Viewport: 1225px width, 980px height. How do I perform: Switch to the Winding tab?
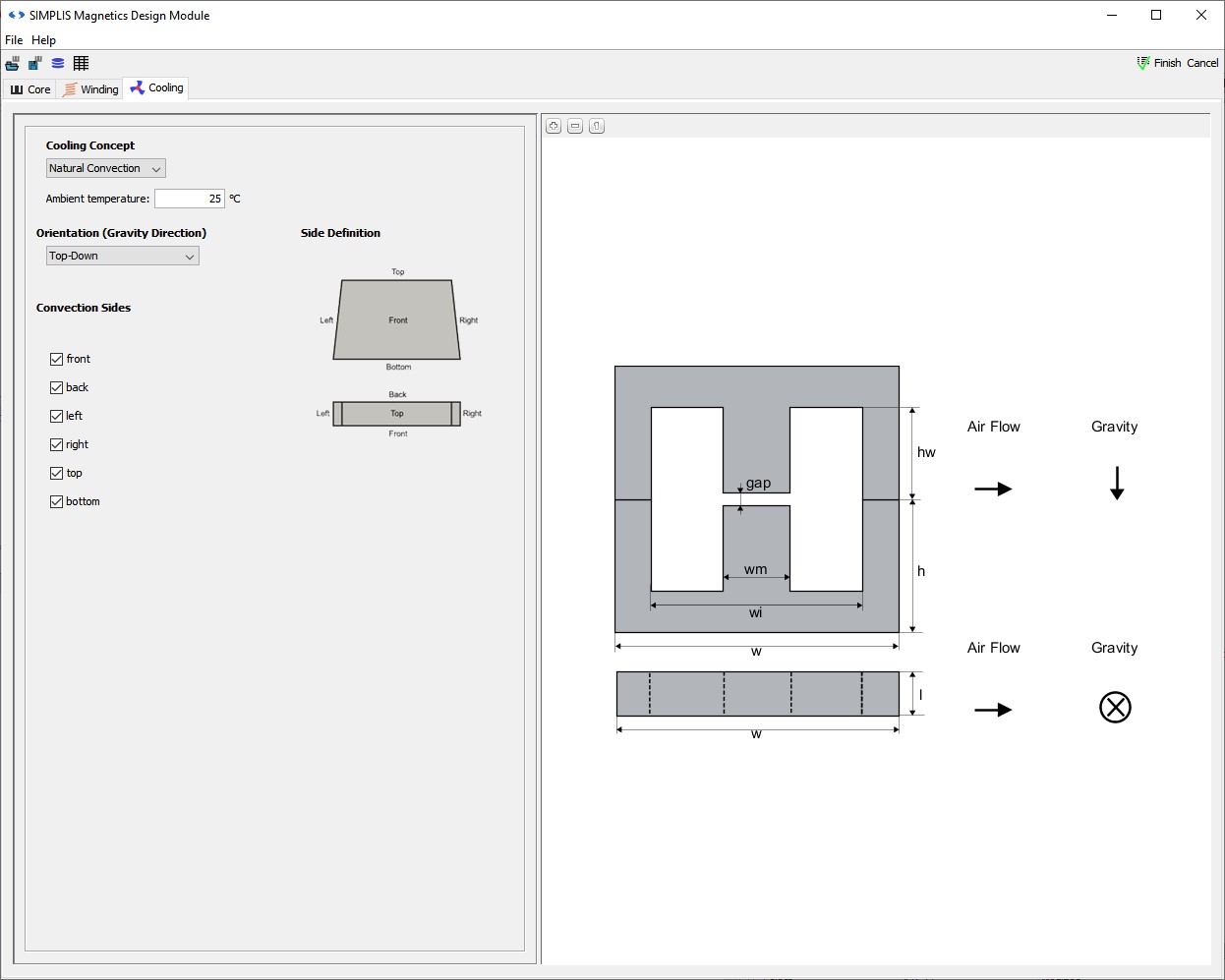pos(90,89)
